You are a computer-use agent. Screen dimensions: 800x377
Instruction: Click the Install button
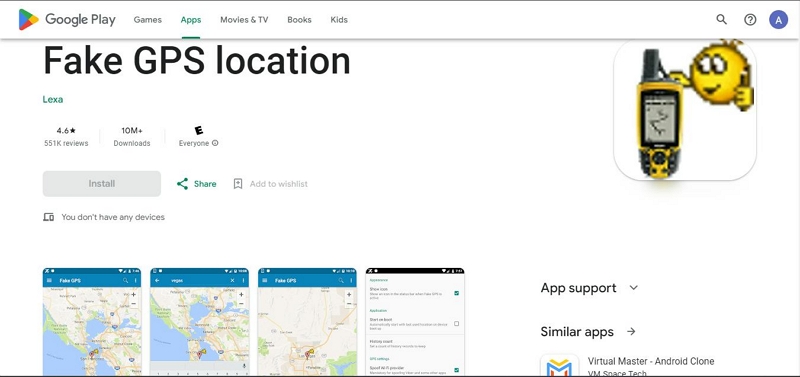point(102,184)
